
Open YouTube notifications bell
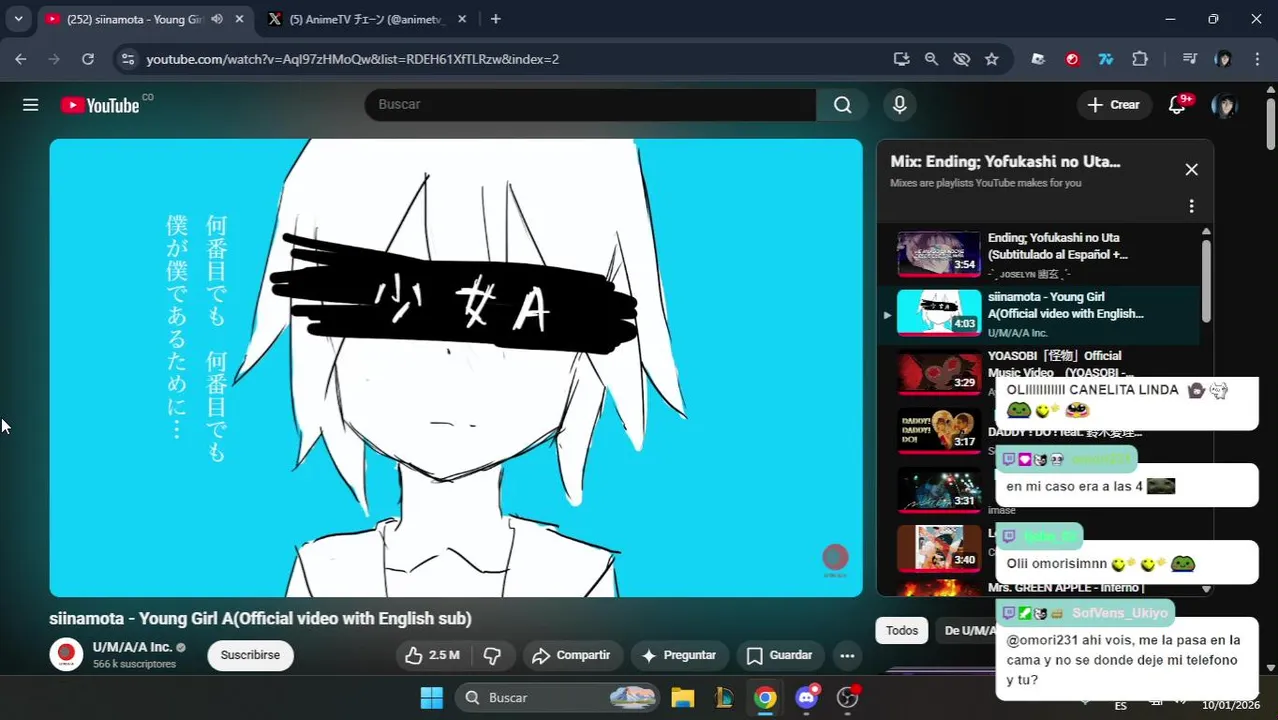point(1178,105)
